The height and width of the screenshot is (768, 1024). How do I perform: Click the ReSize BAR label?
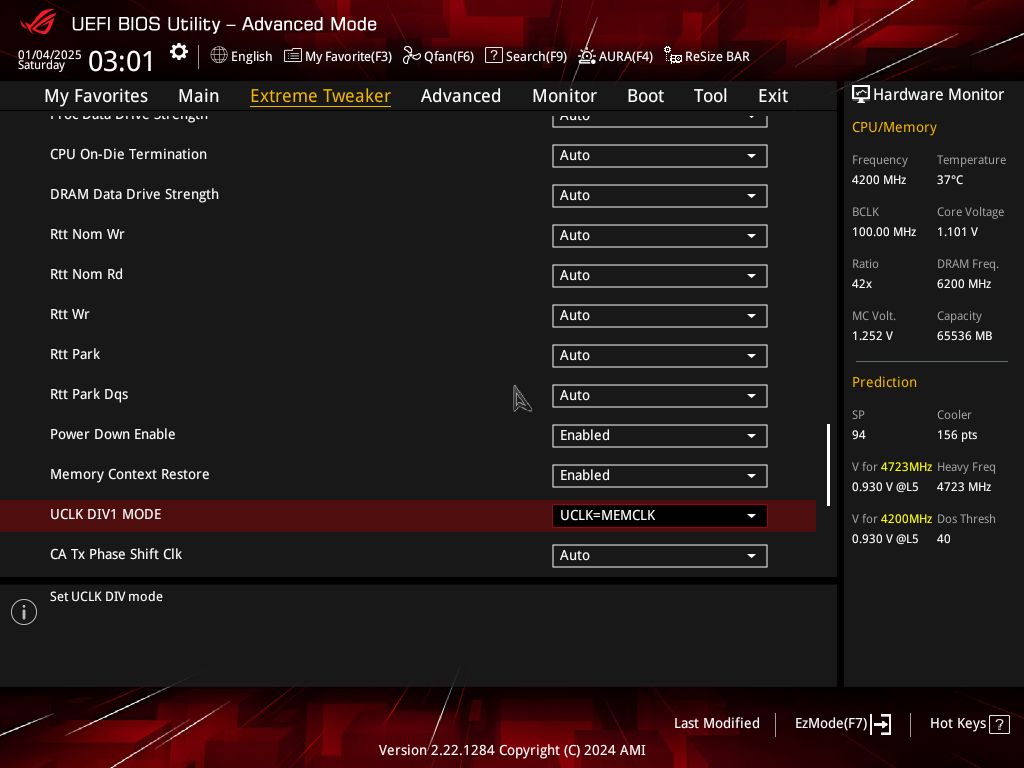(x=717, y=57)
